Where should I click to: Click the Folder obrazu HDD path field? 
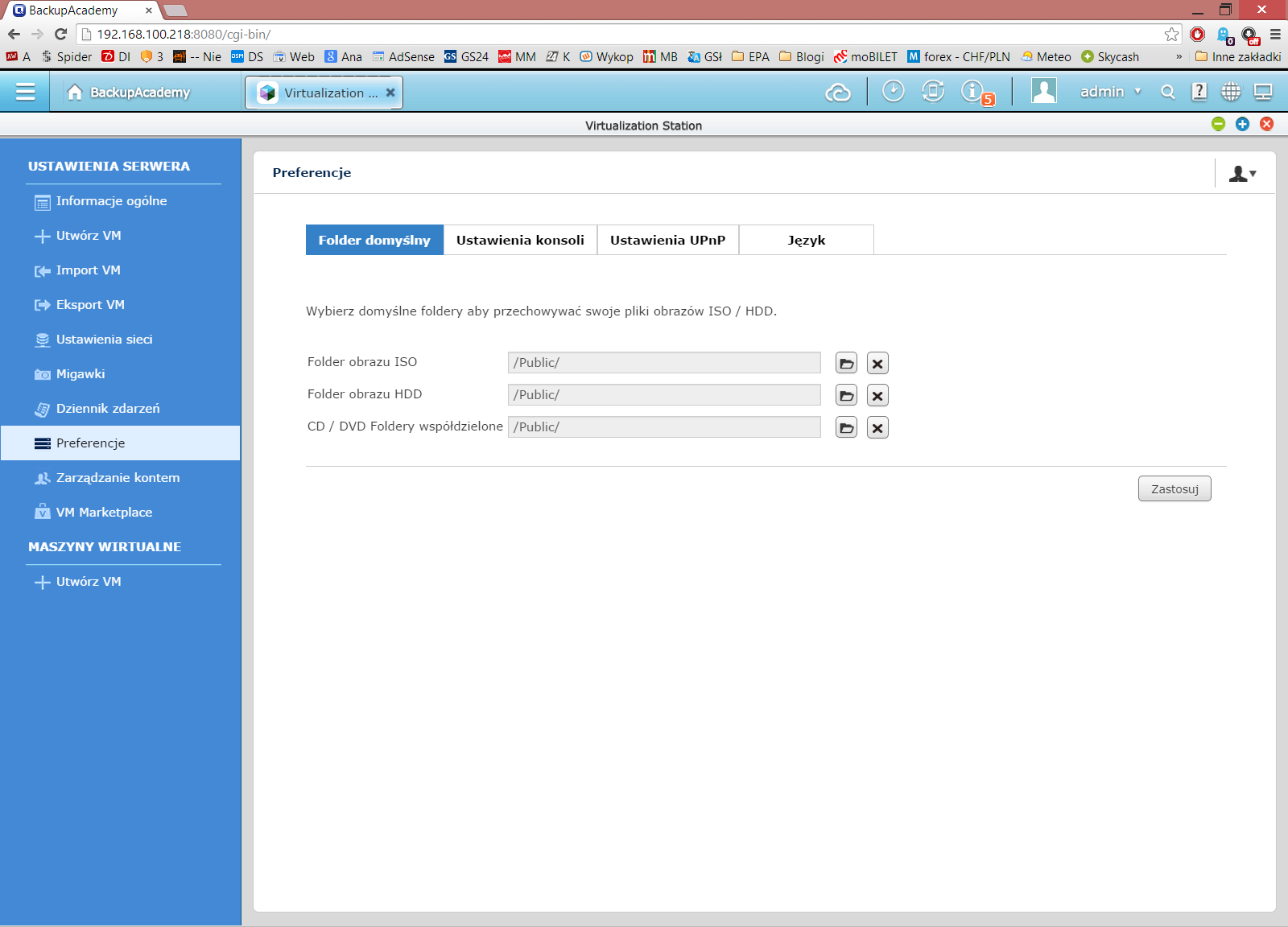(664, 395)
